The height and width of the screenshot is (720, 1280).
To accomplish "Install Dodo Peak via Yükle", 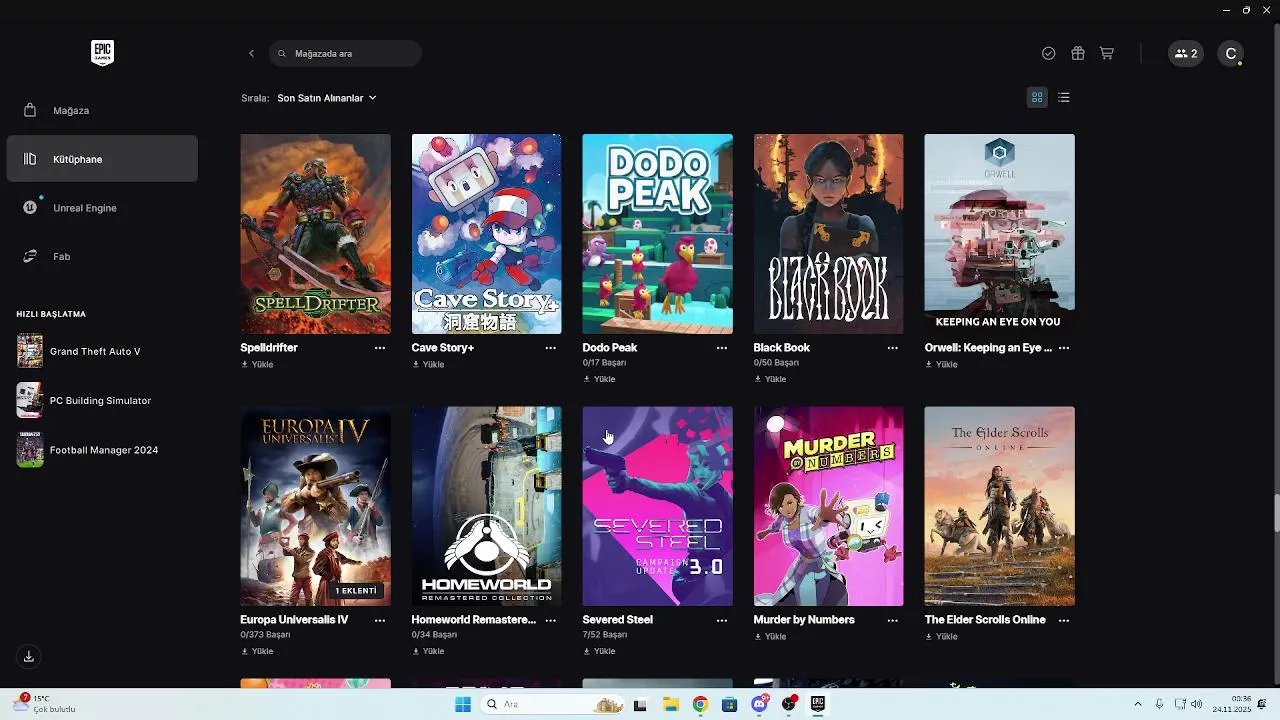I will pos(599,379).
